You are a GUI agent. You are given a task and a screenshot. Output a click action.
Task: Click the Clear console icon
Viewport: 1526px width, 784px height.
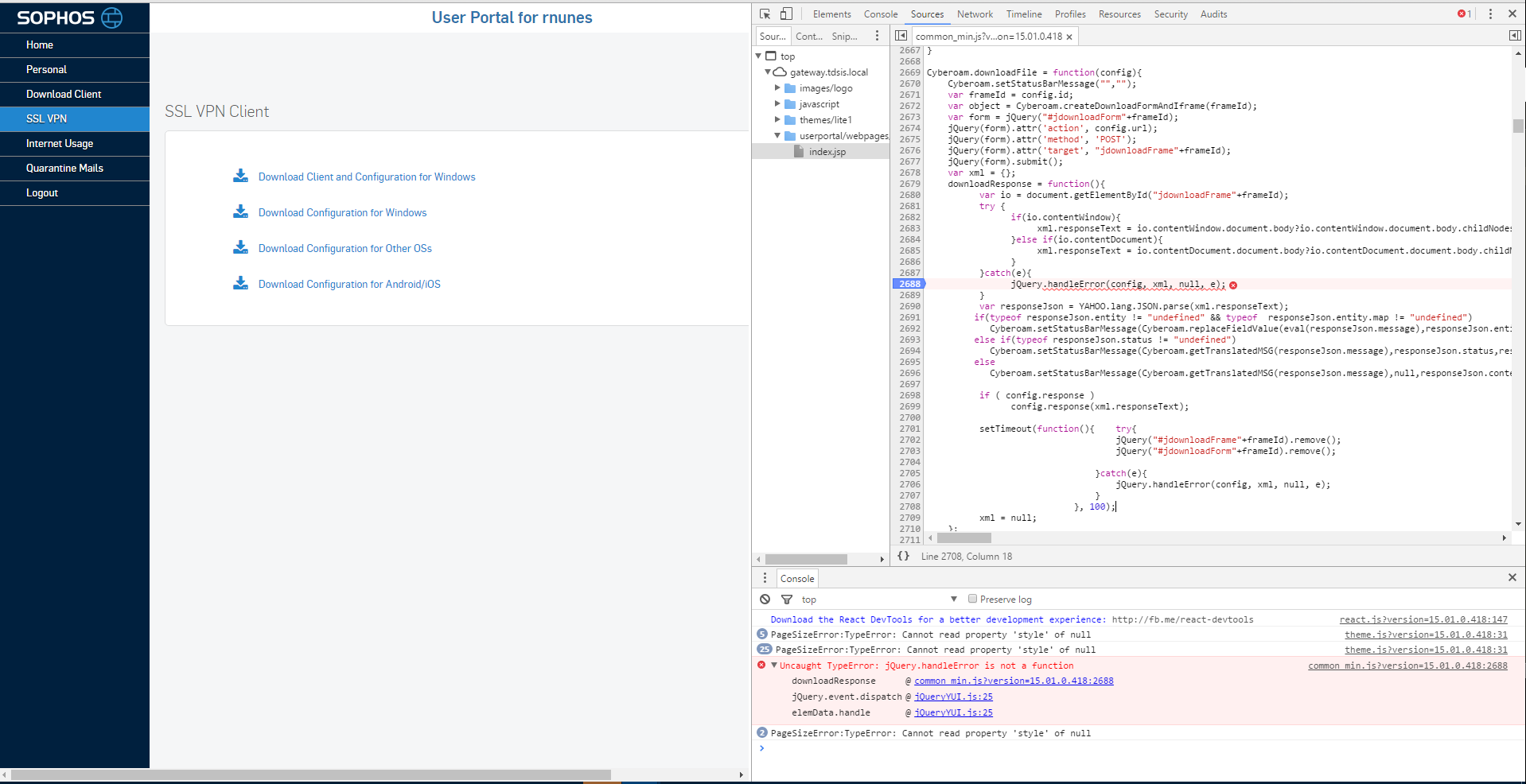[x=765, y=600]
